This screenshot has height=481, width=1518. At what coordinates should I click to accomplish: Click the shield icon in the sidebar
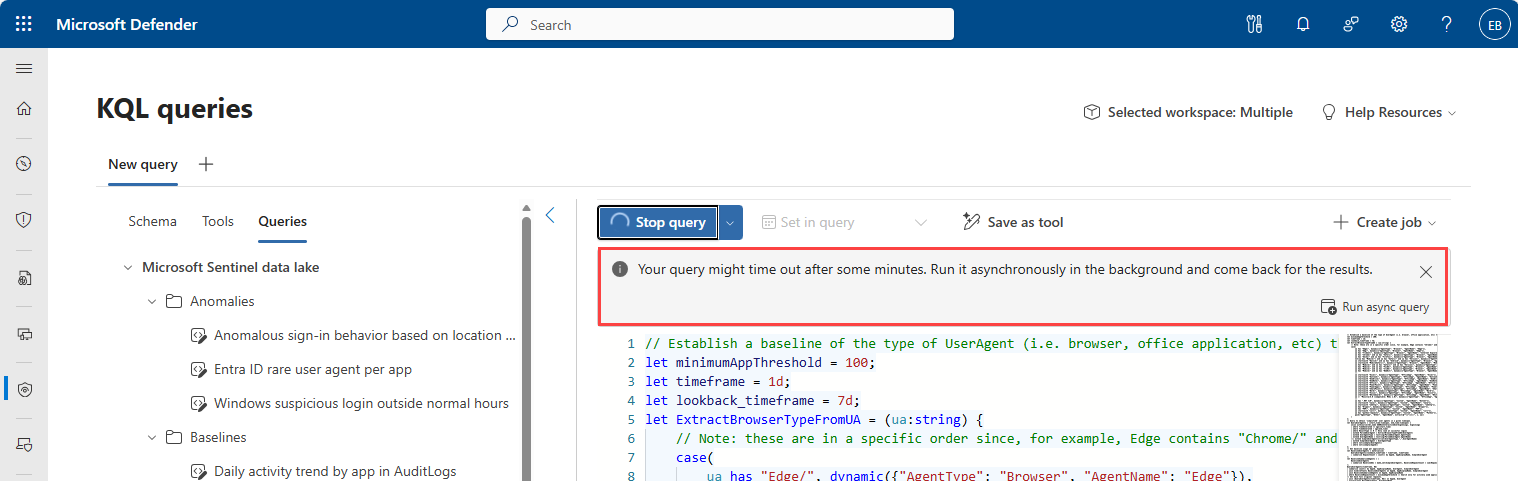point(24,219)
